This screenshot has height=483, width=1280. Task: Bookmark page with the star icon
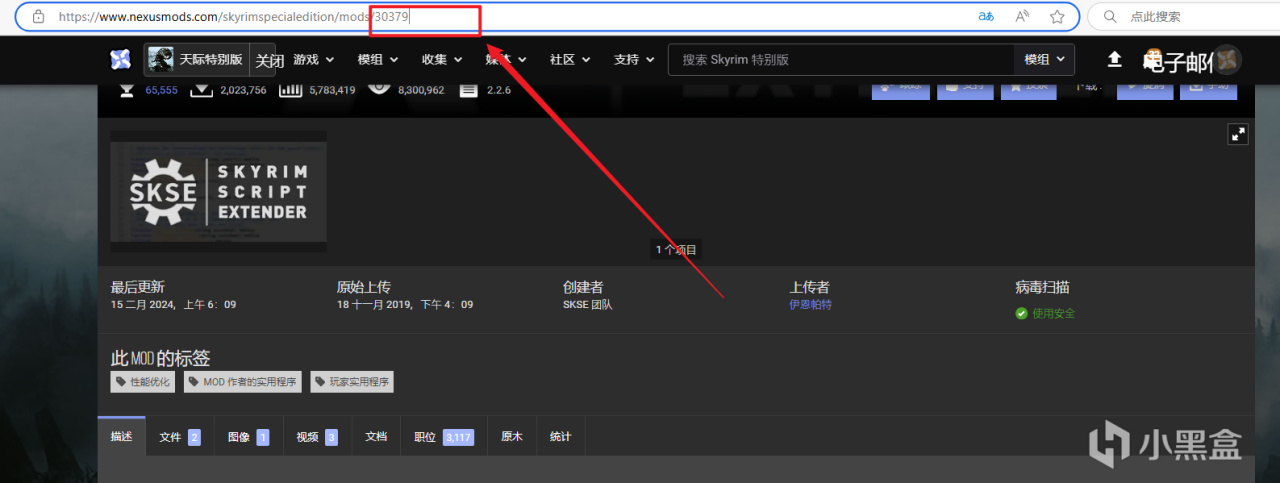(1057, 17)
